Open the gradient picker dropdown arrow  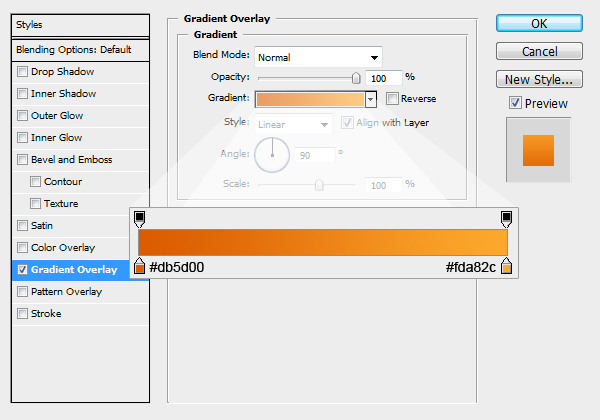click(370, 99)
